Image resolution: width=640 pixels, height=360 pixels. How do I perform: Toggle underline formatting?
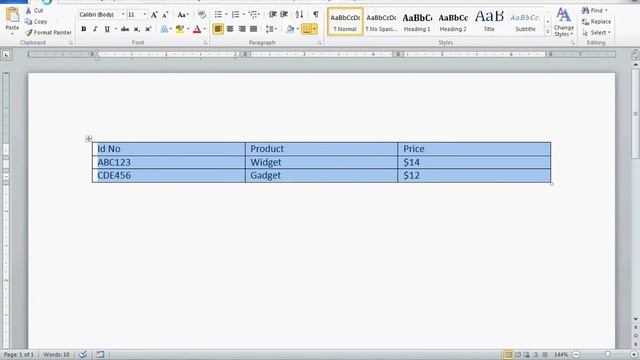coord(107,29)
